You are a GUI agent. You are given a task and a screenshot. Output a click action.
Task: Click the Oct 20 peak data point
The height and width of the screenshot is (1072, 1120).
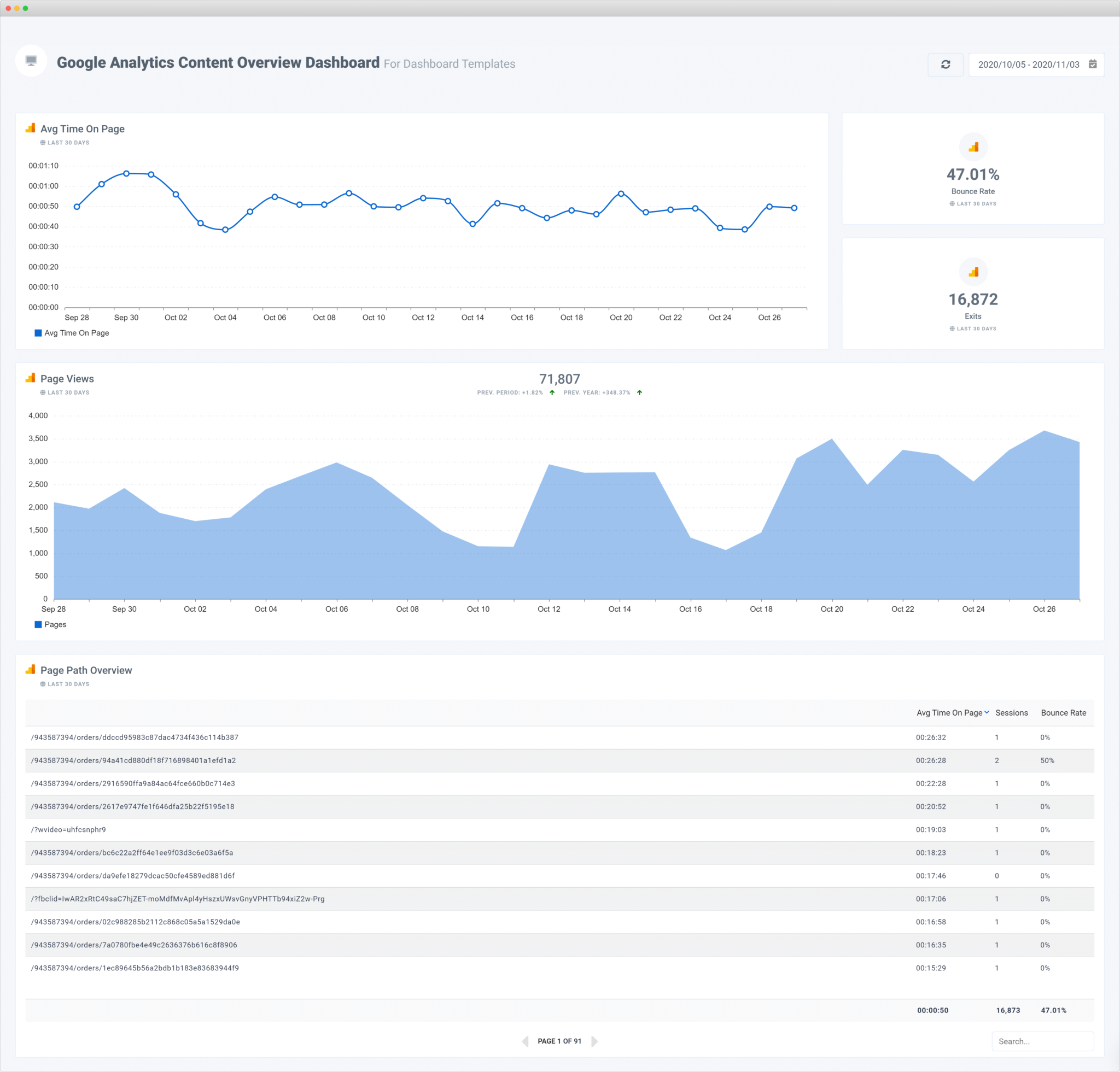pos(621,194)
